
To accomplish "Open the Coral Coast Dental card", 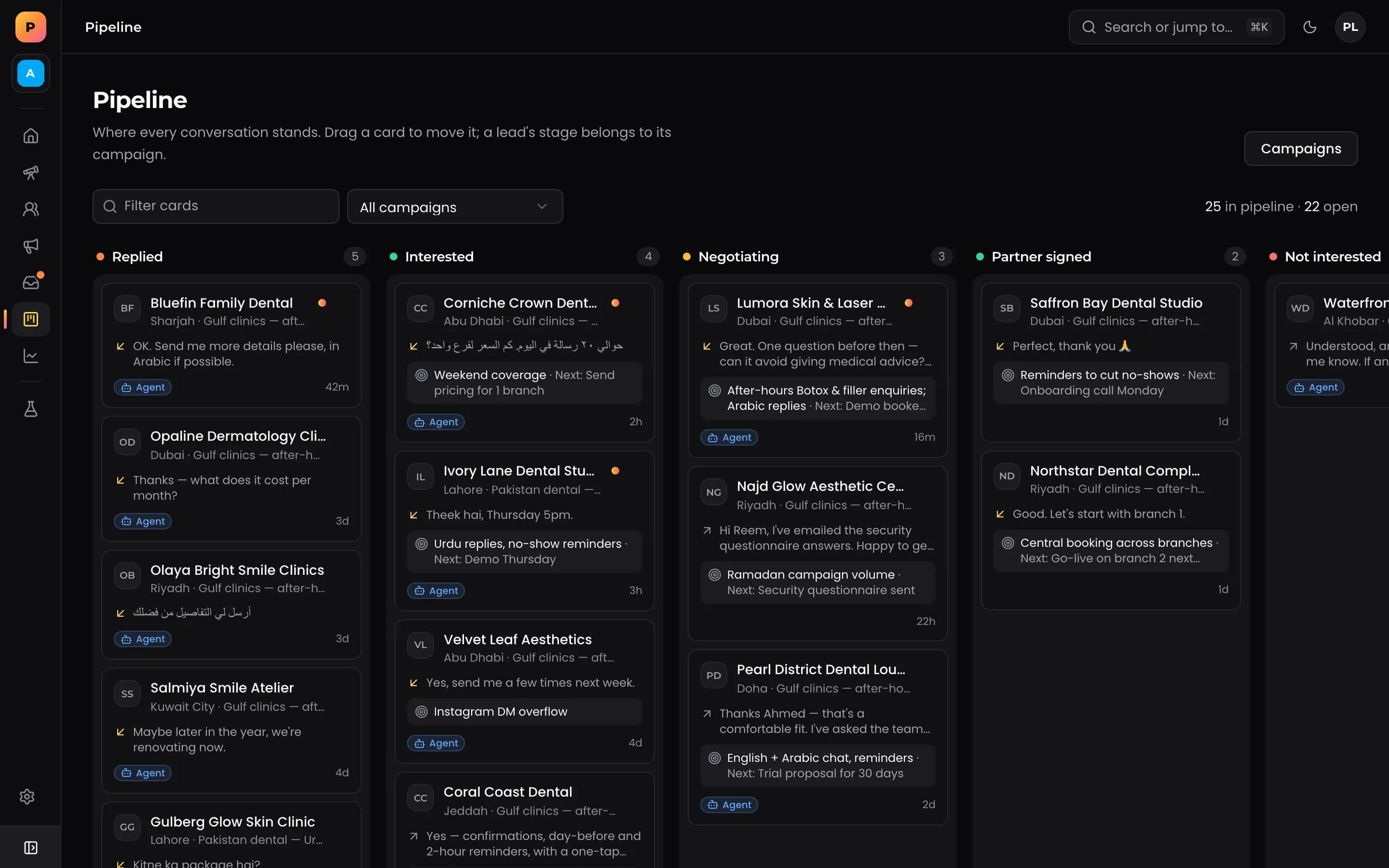I will [525, 820].
